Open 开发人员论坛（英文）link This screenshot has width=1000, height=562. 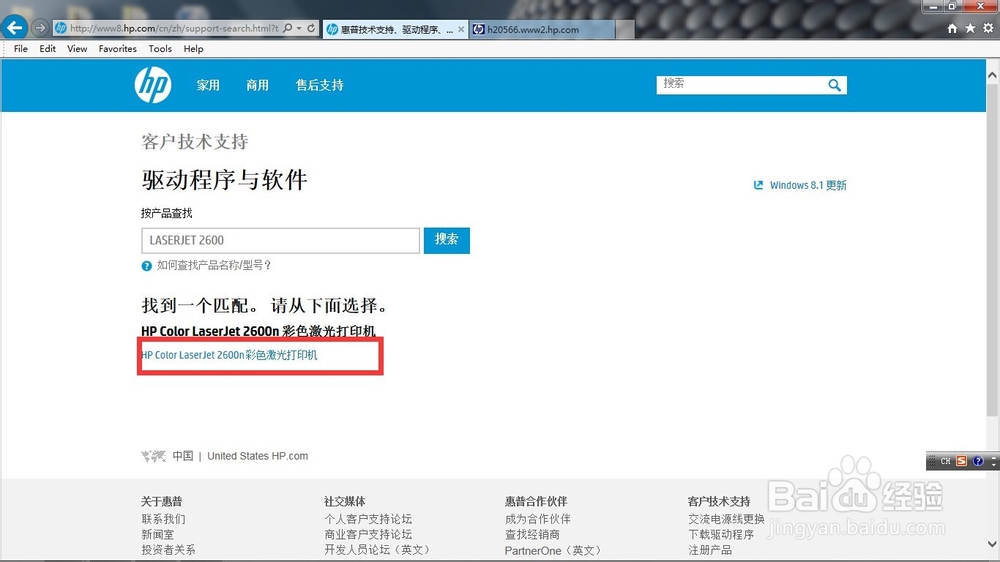click(379, 550)
